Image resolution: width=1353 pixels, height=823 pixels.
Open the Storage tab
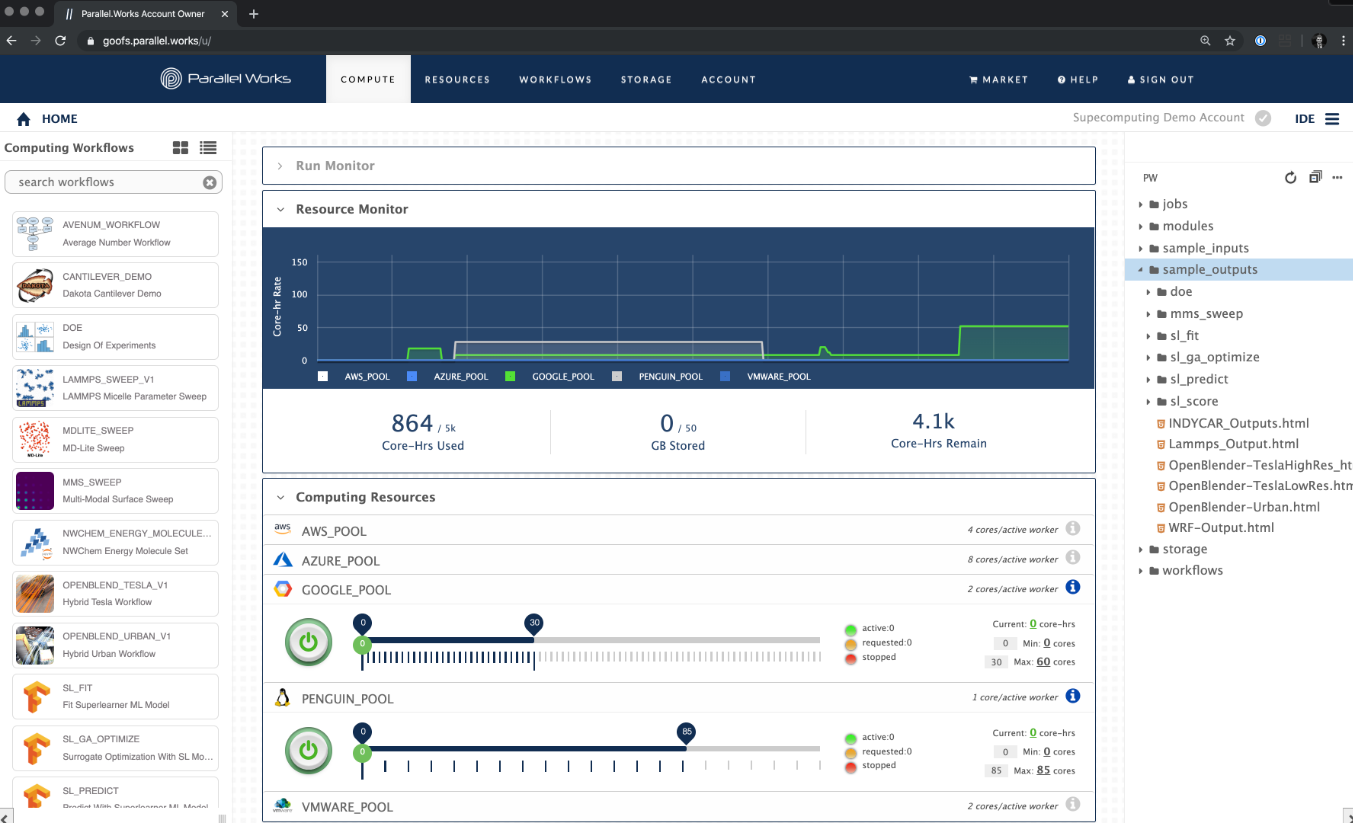(646, 79)
